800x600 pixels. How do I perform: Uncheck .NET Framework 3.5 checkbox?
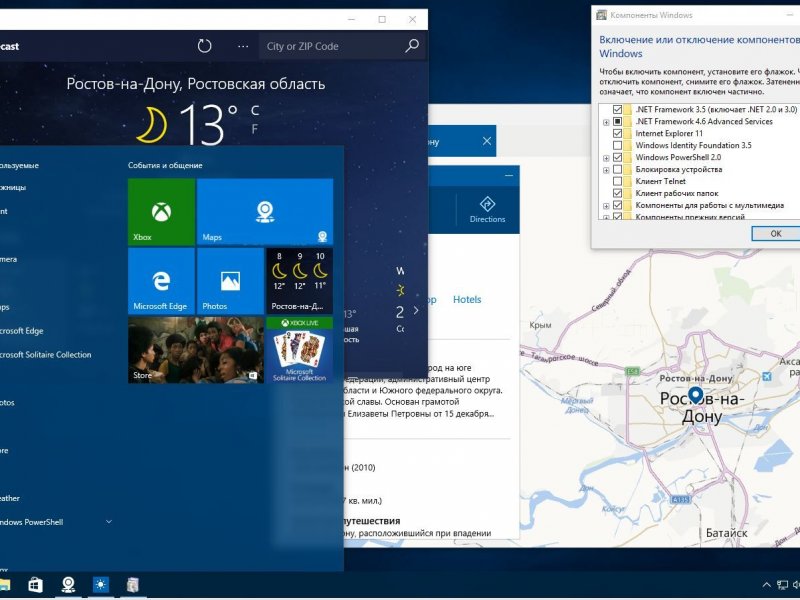(617, 109)
